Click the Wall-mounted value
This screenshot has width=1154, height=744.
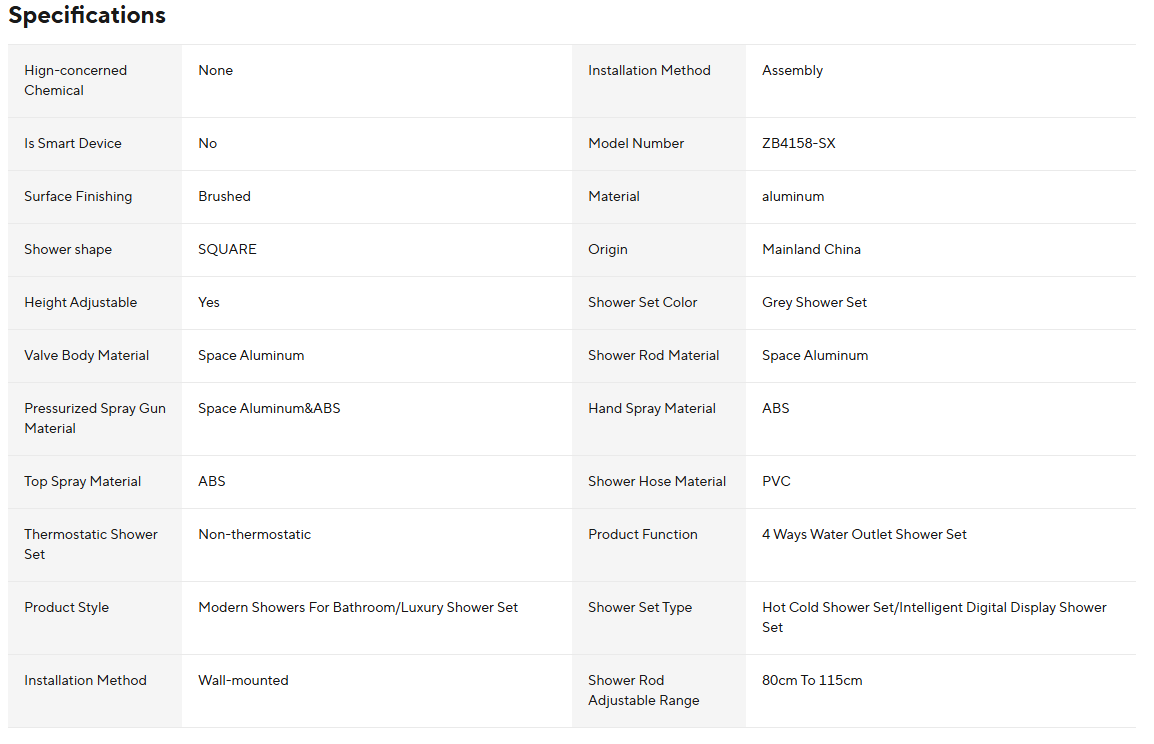pos(244,681)
